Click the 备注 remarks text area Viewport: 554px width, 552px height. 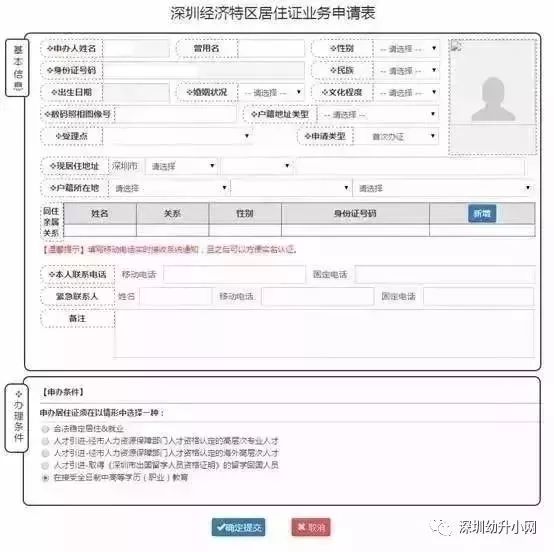coord(325,334)
